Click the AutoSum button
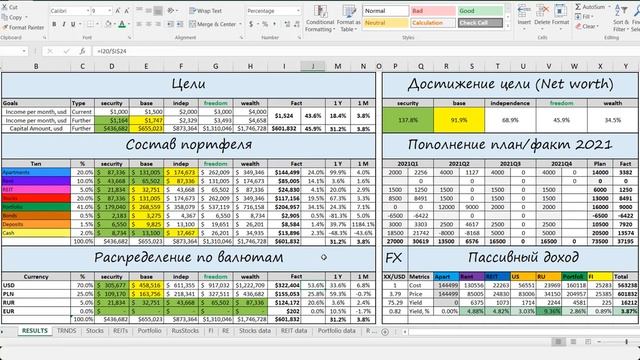 [x=590, y=7]
